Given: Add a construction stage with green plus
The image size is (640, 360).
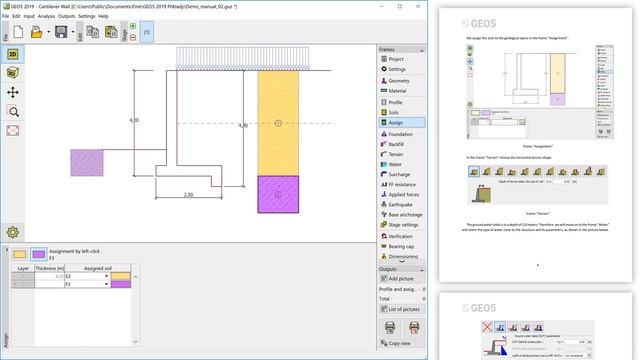Looking at the screenshot, I should click(x=133, y=26).
